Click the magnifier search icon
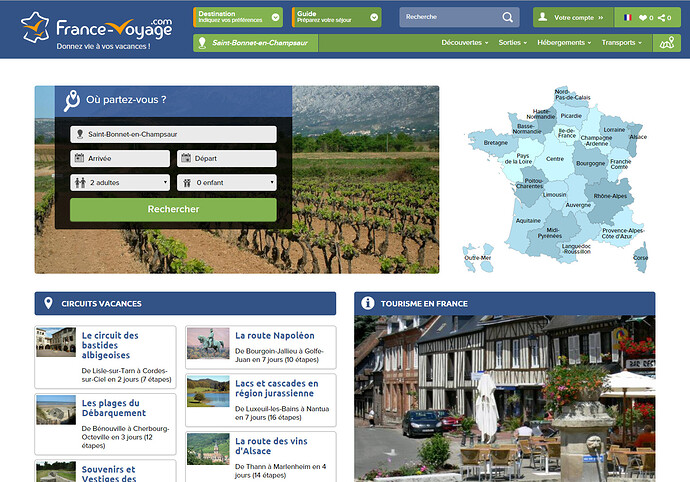The width and height of the screenshot is (690, 482). tap(507, 17)
